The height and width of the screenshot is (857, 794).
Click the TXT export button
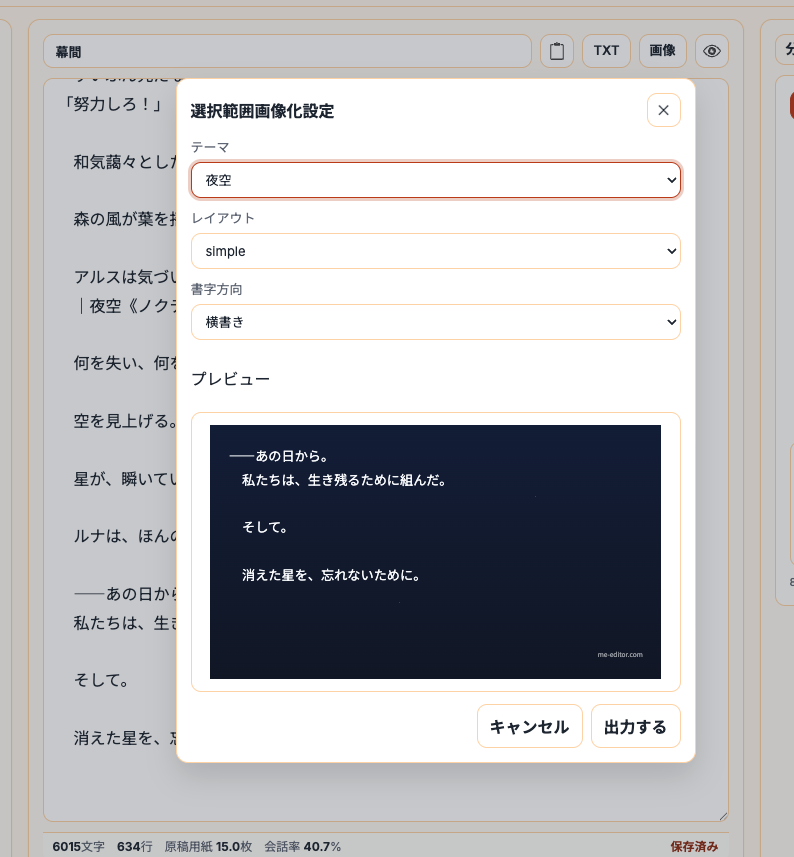tap(606, 51)
